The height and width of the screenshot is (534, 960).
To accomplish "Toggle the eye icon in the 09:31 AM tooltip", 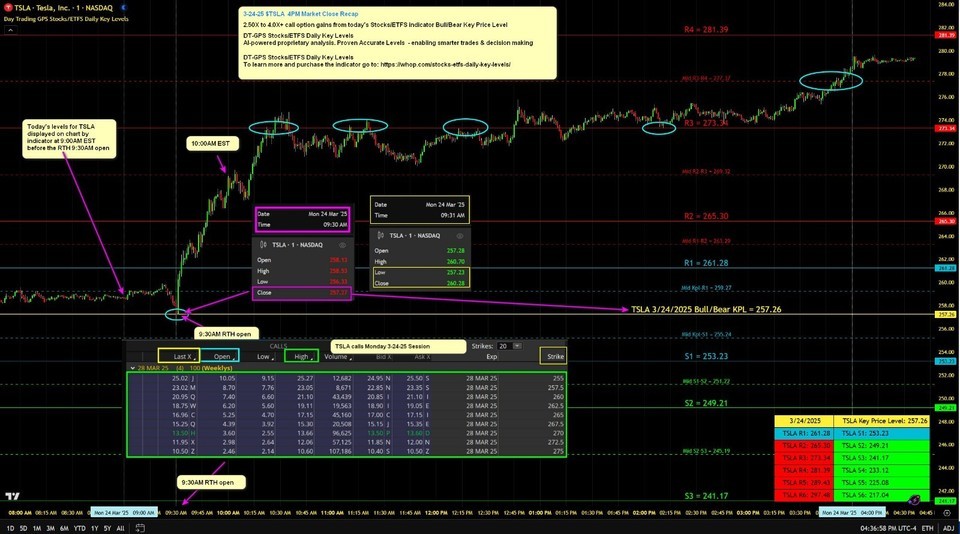I will (x=460, y=236).
